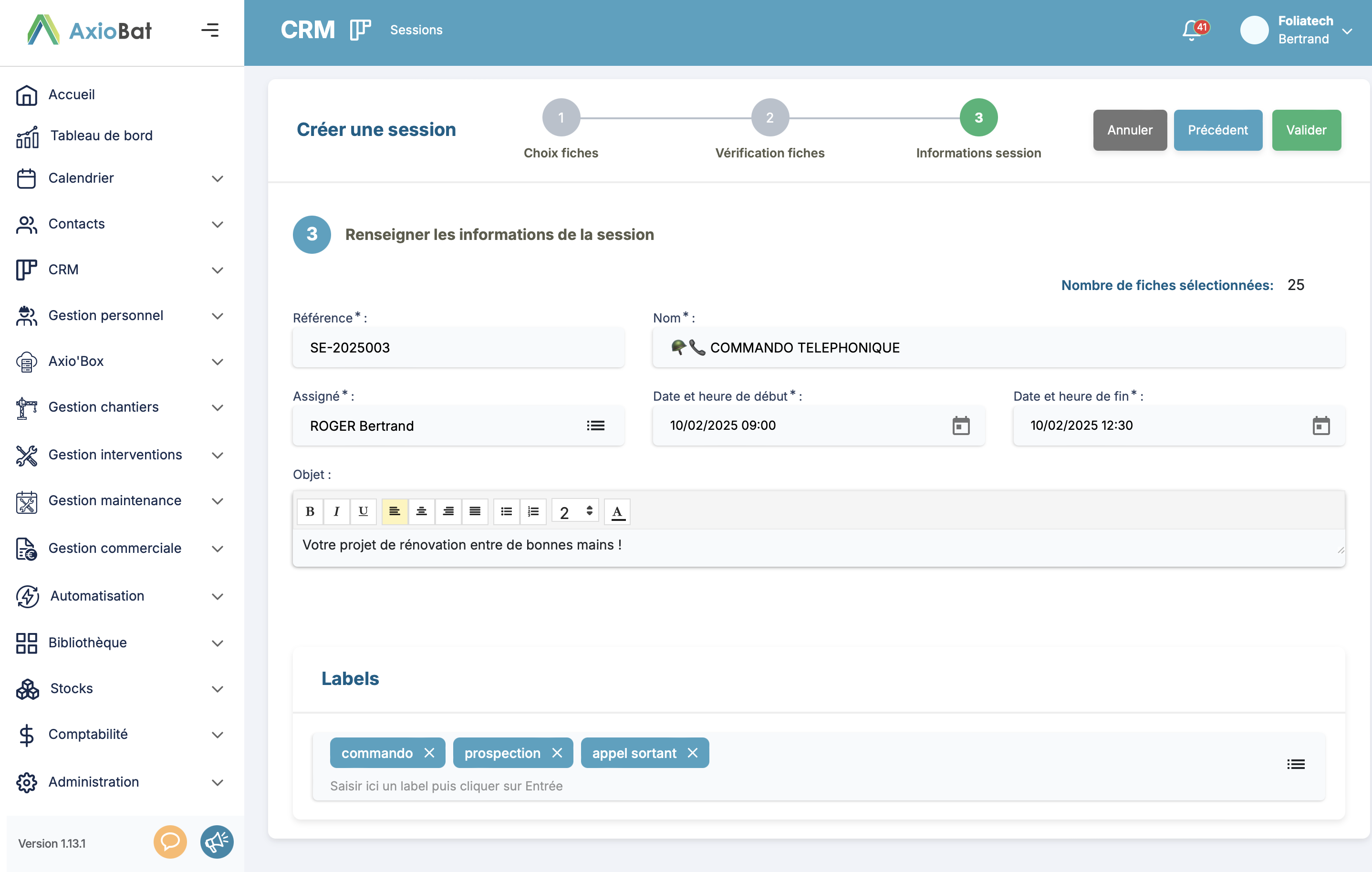Open the text color picker
Image resolution: width=1372 pixels, height=872 pixels.
618,511
